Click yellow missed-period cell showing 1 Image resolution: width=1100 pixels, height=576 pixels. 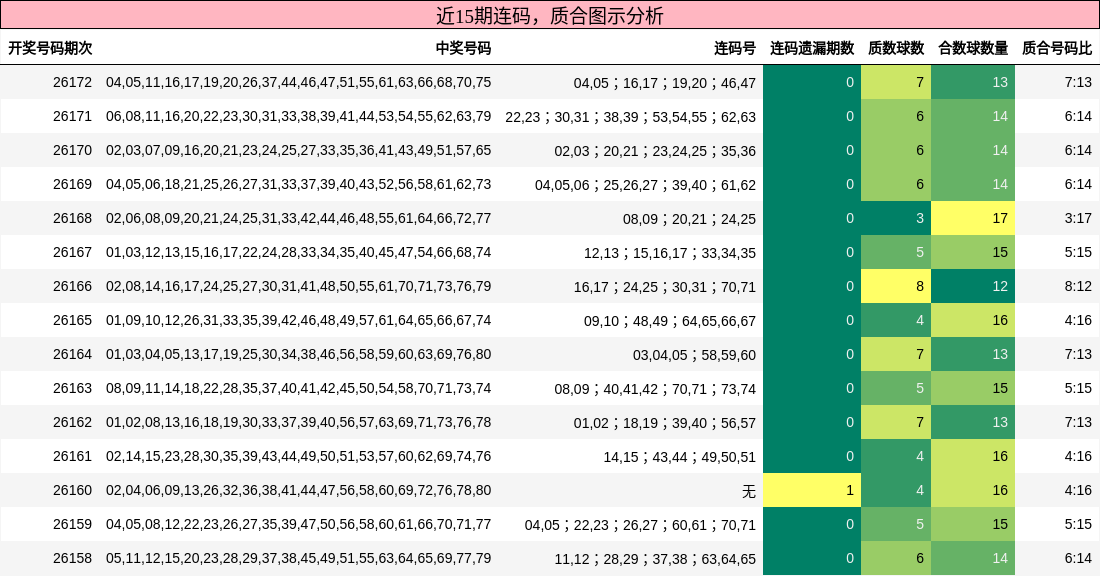coord(812,490)
